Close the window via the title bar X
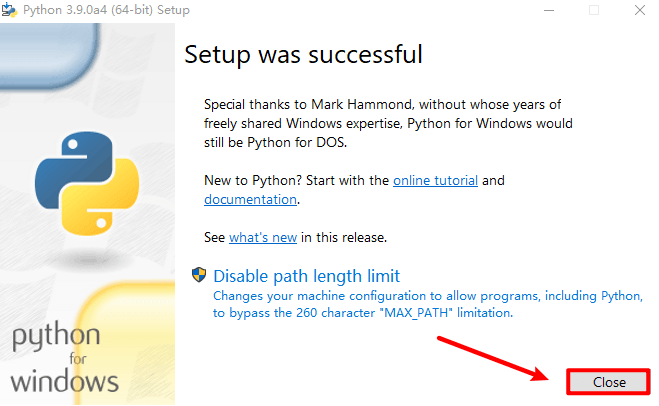The height and width of the screenshot is (406, 659). tap(640, 10)
